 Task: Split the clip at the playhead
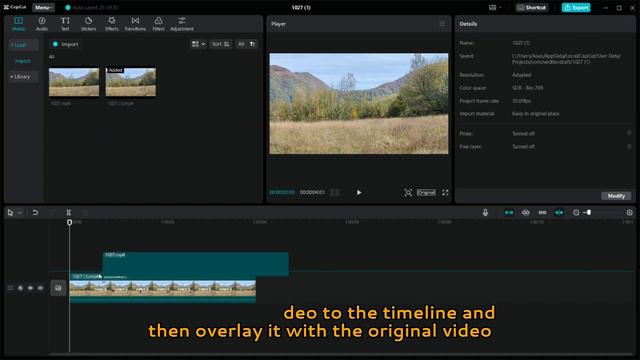(x=69, y=213)
